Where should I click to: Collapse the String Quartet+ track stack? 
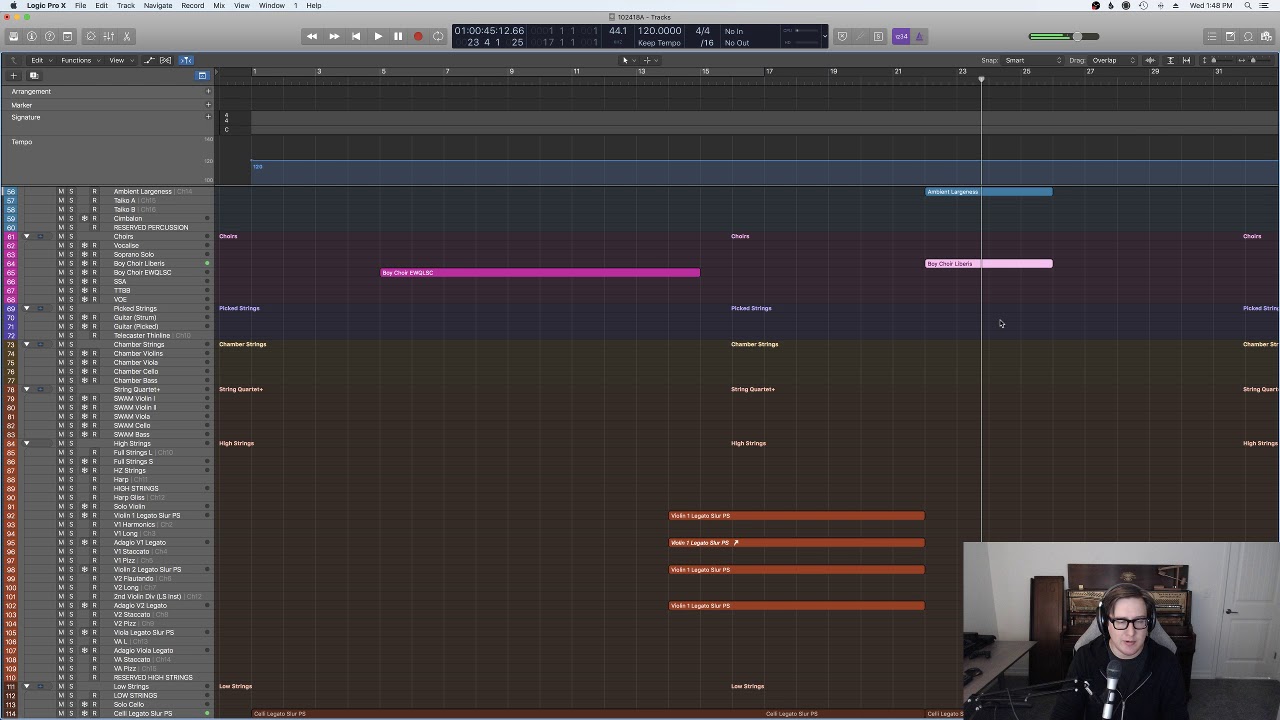[27, 389]
